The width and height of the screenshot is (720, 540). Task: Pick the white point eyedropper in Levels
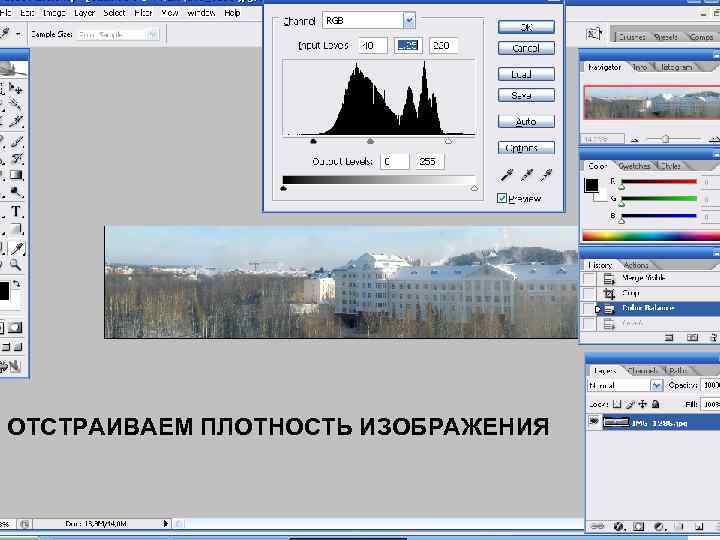[546, 175]
